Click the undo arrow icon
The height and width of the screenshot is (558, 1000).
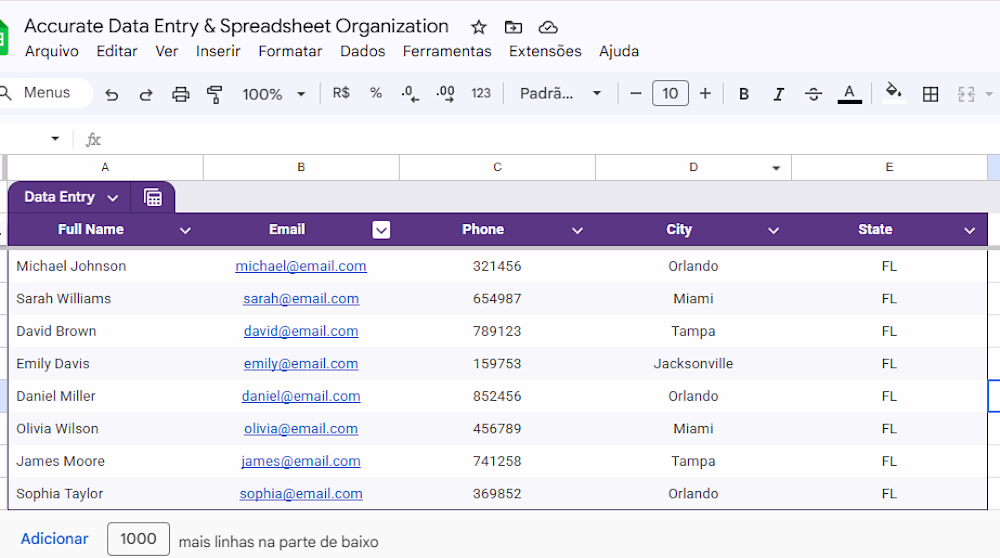112,94
